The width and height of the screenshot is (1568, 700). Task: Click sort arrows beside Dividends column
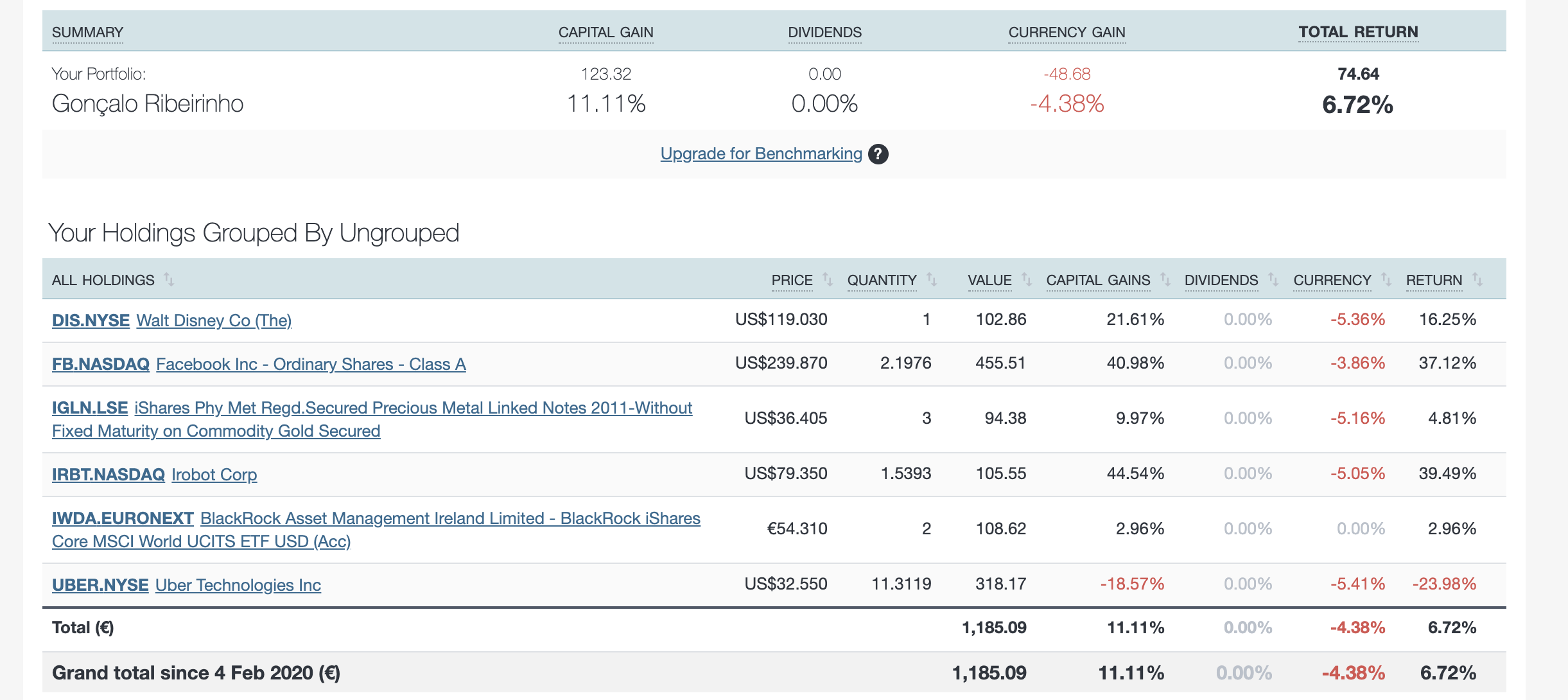coord(1273,279)
